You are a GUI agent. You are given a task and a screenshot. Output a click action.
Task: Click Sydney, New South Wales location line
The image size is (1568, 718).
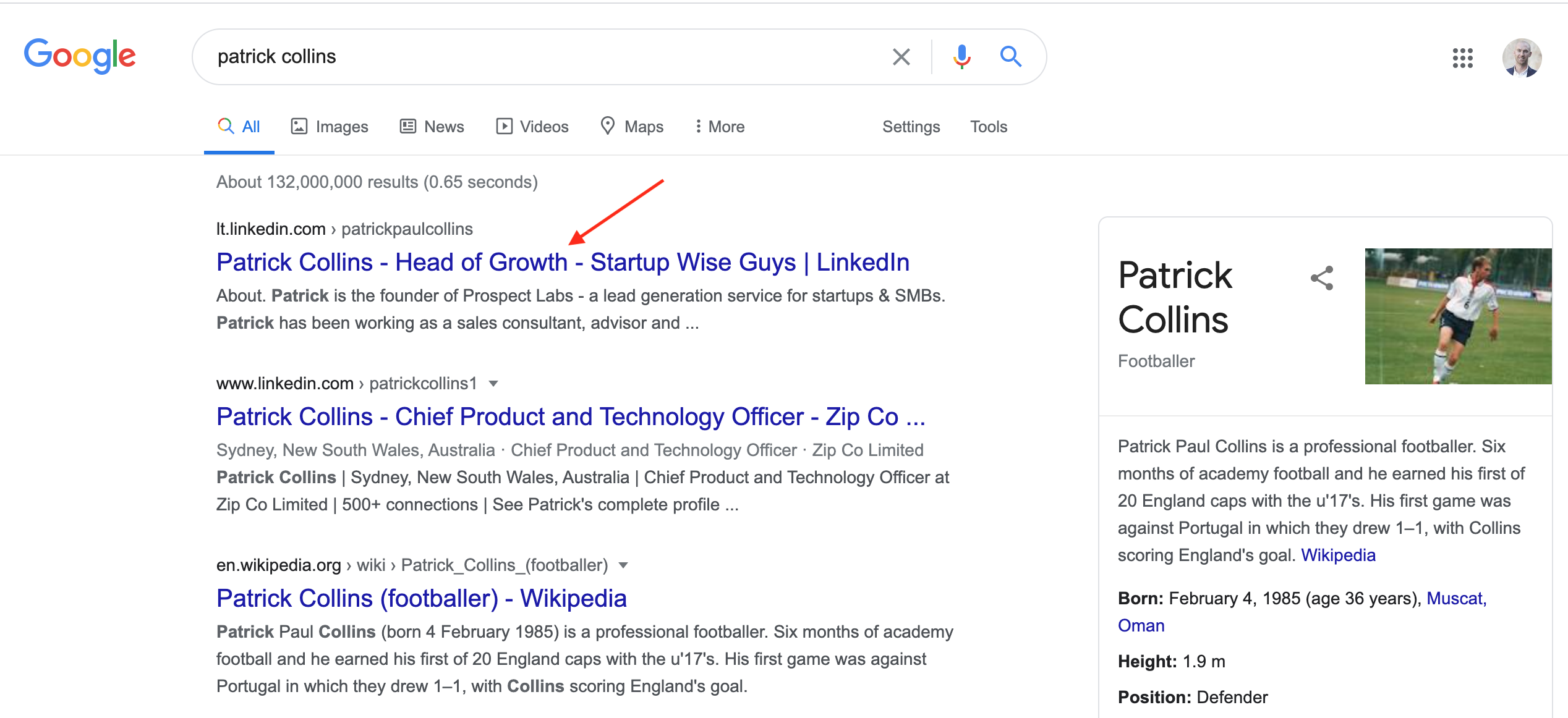(x=570, y=450)
